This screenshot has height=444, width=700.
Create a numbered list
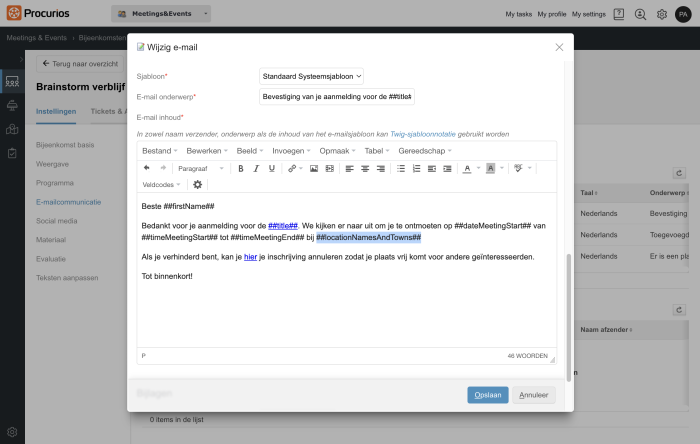(417, 168)
